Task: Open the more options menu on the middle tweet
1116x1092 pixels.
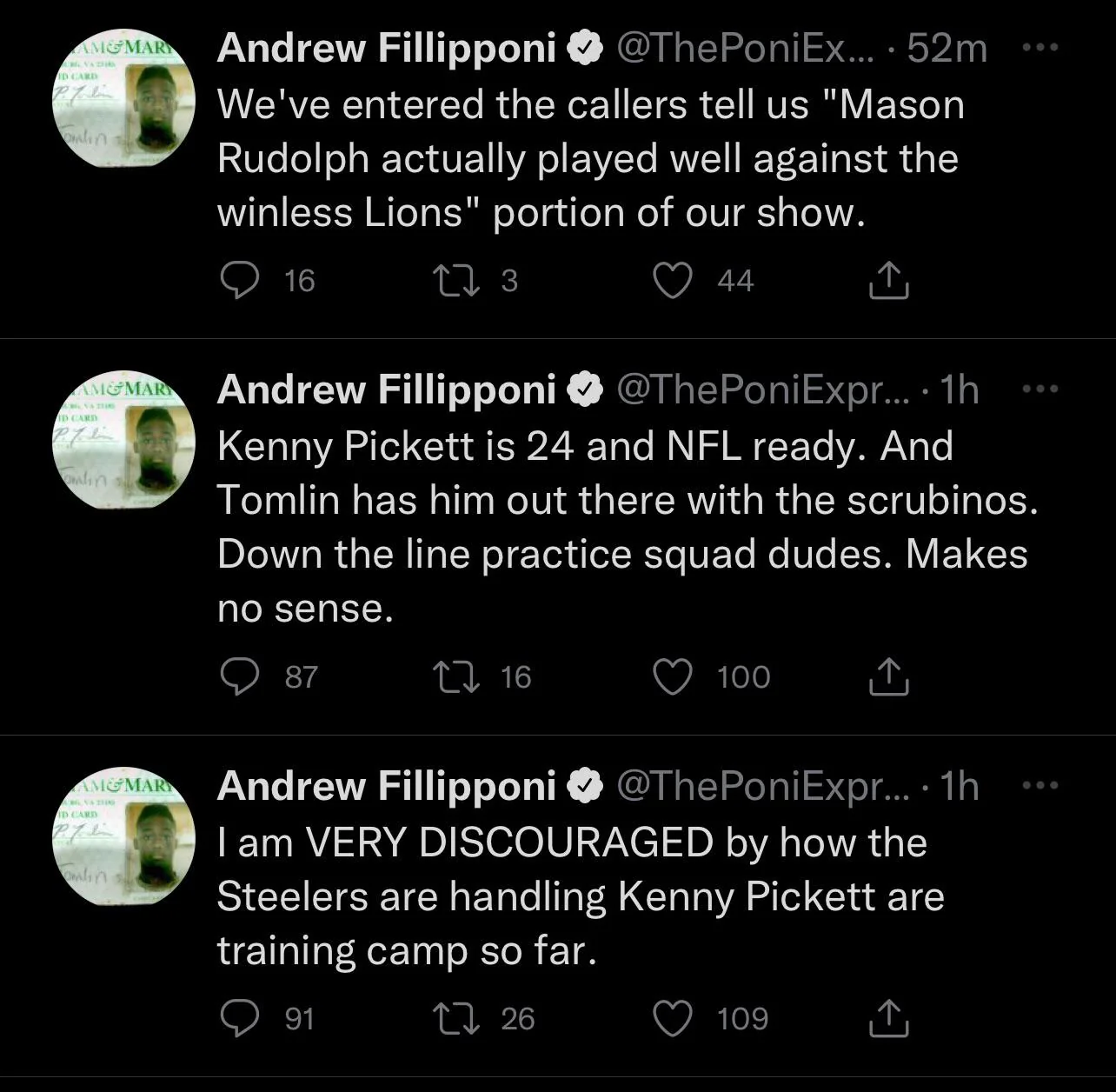Action: point(1040,390)
